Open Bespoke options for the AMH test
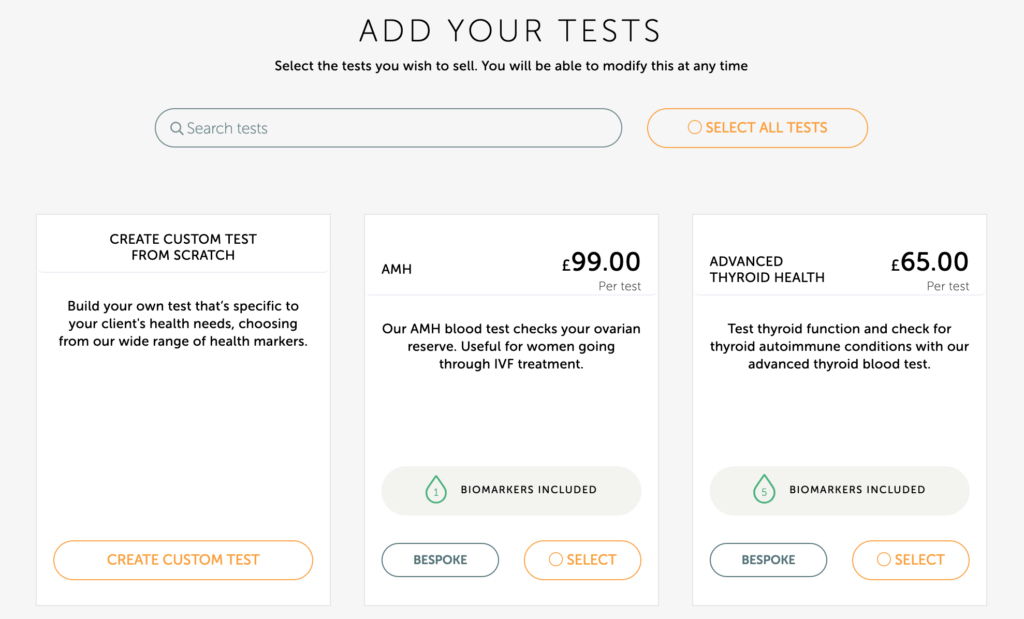The height and width of the screenshot is (619, 1024). pos(440,560)
